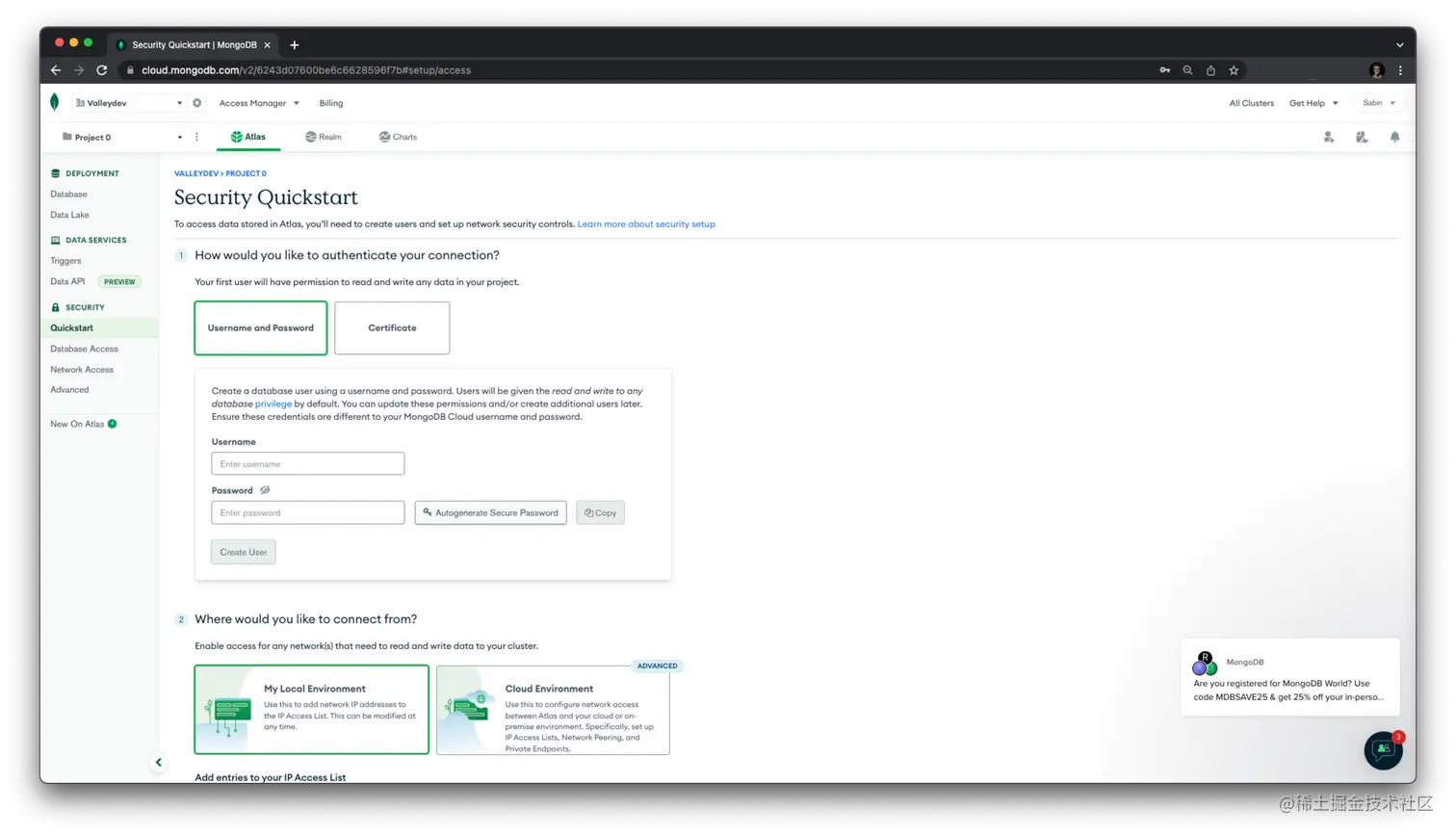Open the project activity feed icon
Image resolution: width=1456 pixels, height=836 pixels.
[x=1362, y=137]
